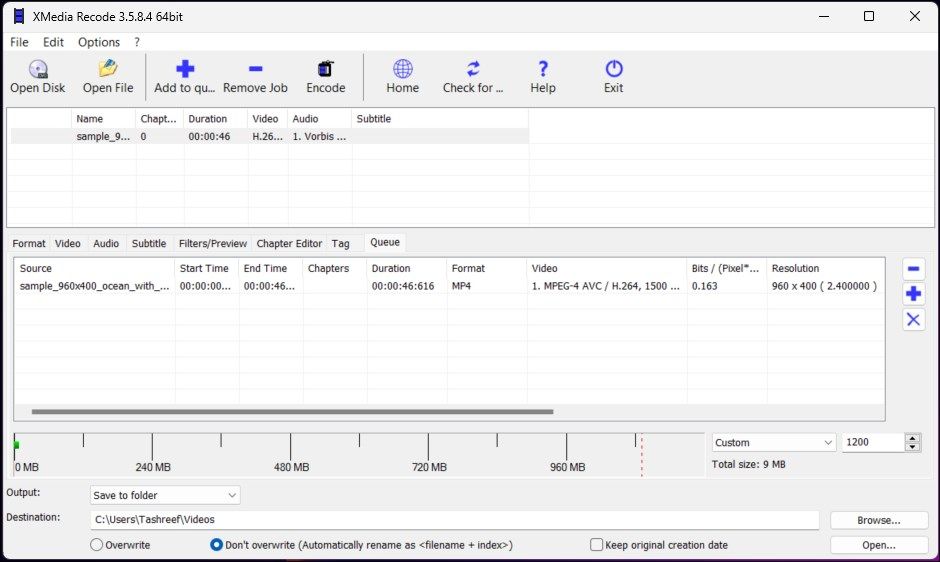Click the Exit power icon
The image size is (940, 562).
pos(614,70)
